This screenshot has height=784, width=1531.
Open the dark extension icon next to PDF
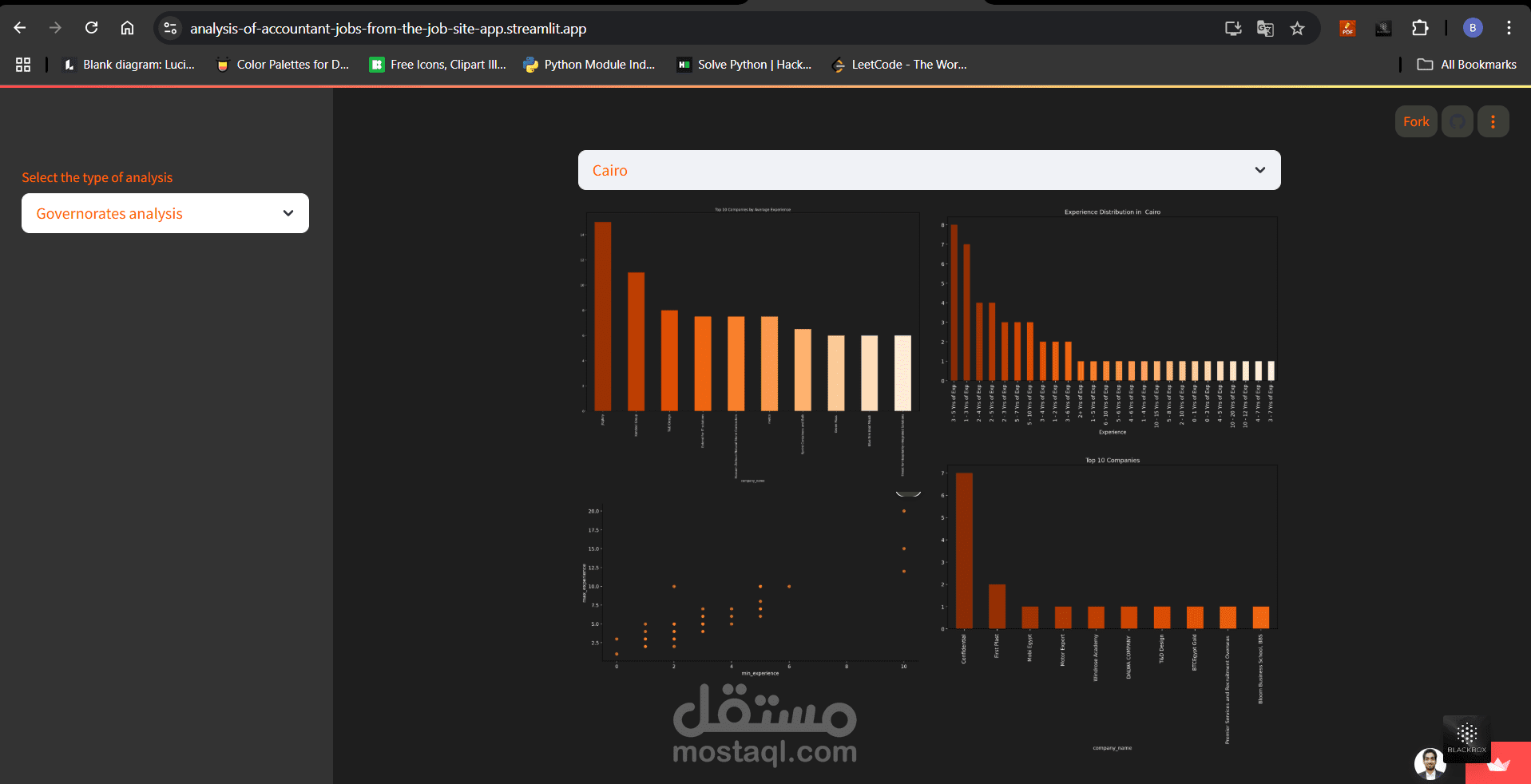tap(1383, 29)
